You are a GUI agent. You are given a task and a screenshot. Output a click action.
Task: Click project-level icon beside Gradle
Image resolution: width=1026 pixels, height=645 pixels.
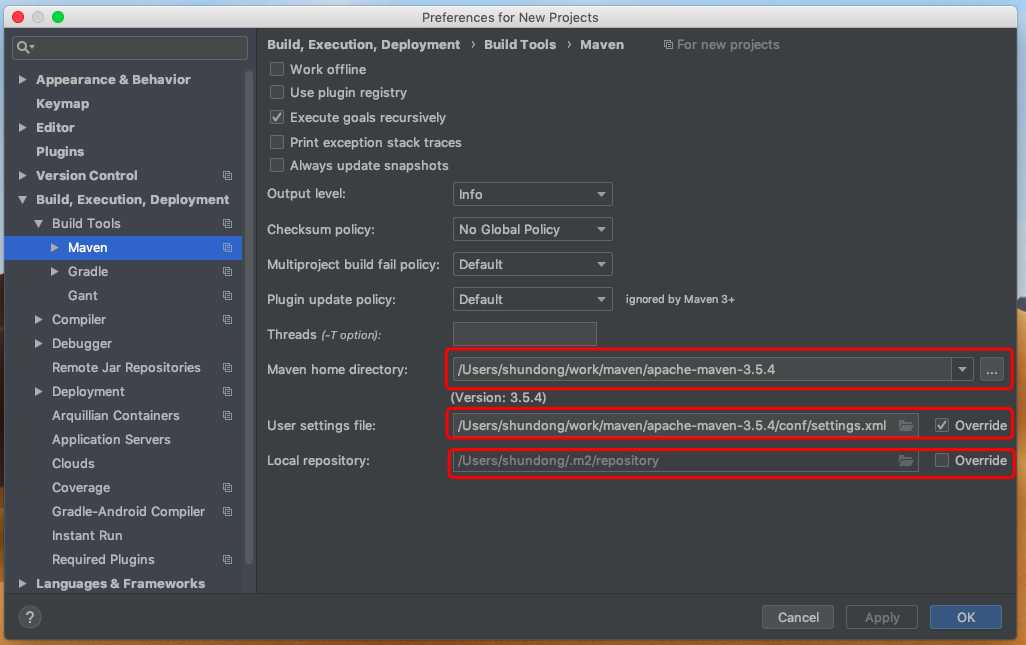tap(227, 271)
